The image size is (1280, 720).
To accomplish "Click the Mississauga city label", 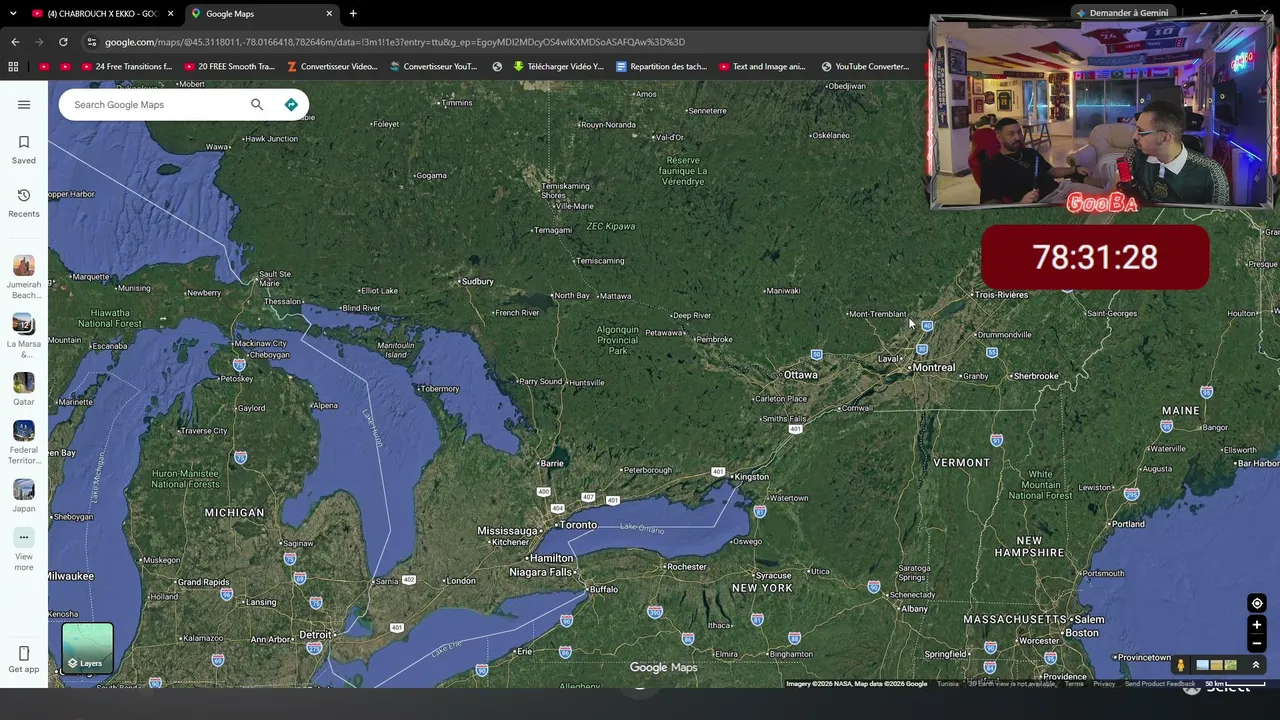I will click(x=508, y=531).
